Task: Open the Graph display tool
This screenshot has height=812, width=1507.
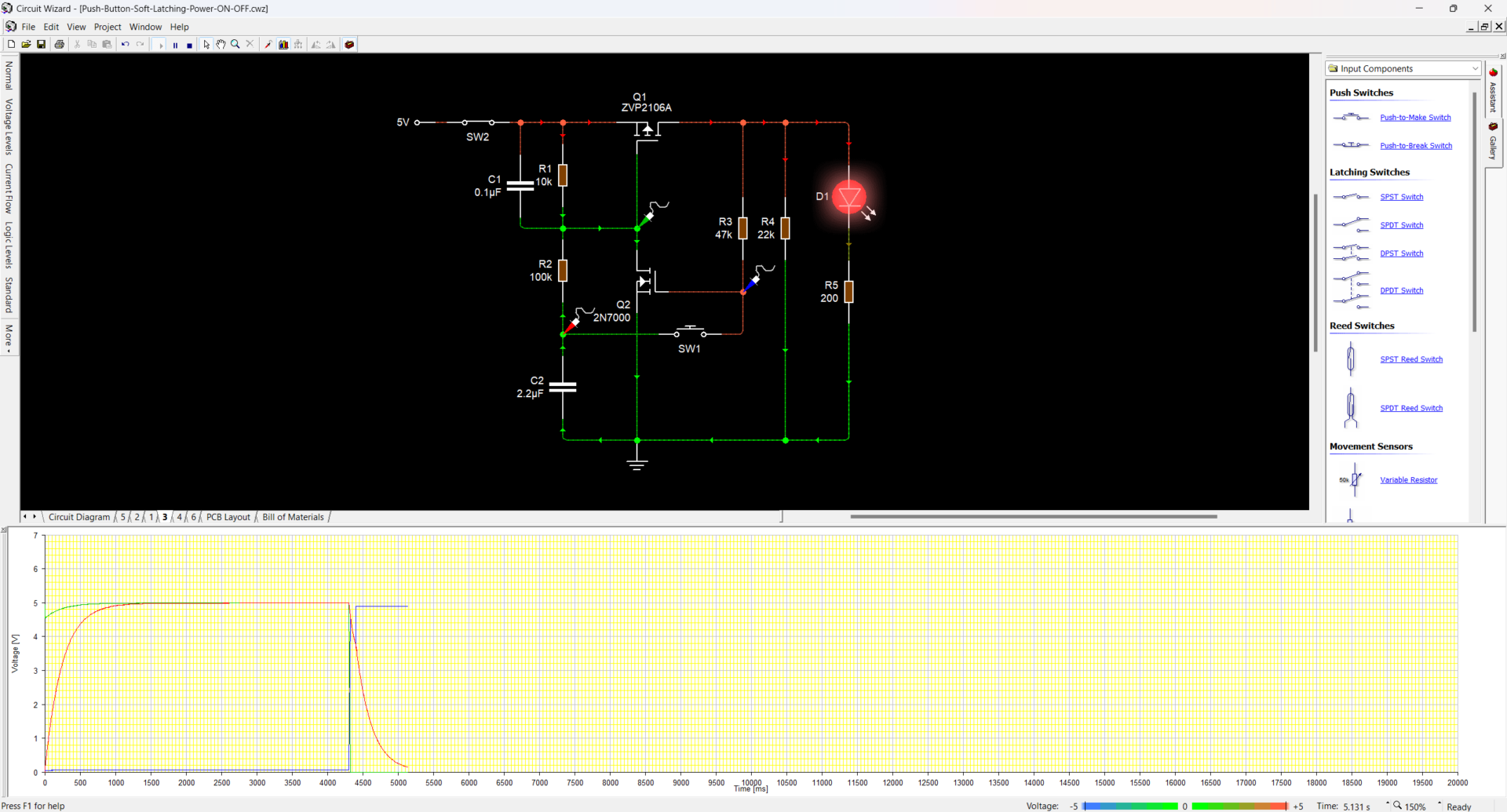Action: [x=283, y=44]
